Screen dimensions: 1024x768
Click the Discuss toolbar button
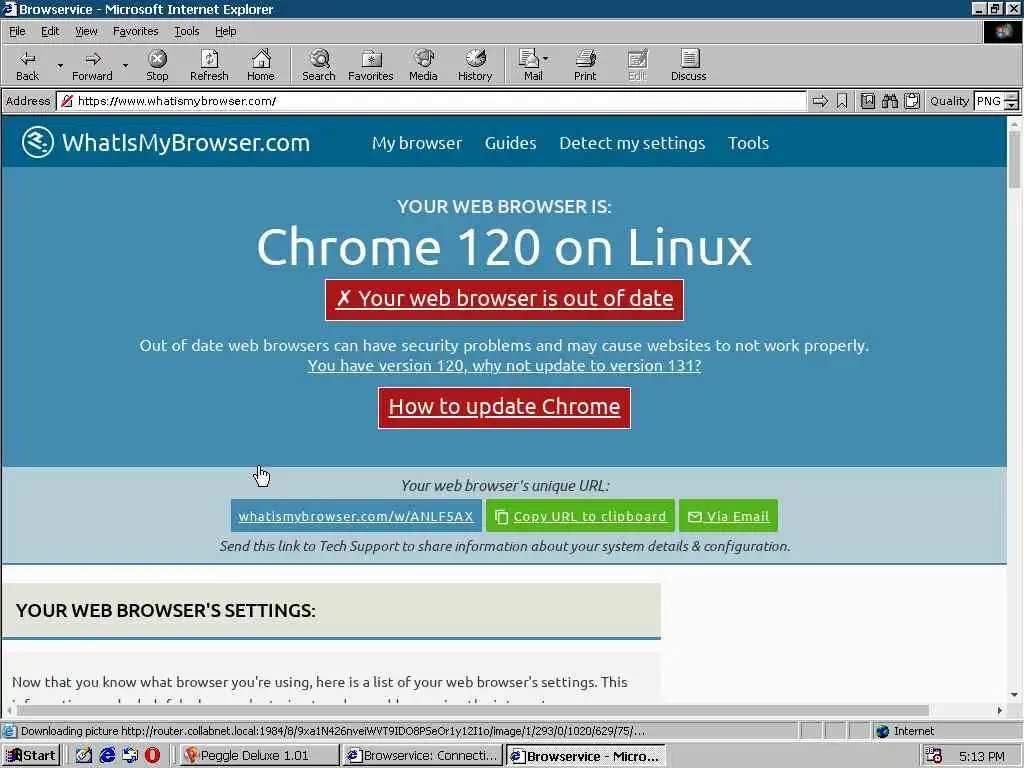[688, 65]
